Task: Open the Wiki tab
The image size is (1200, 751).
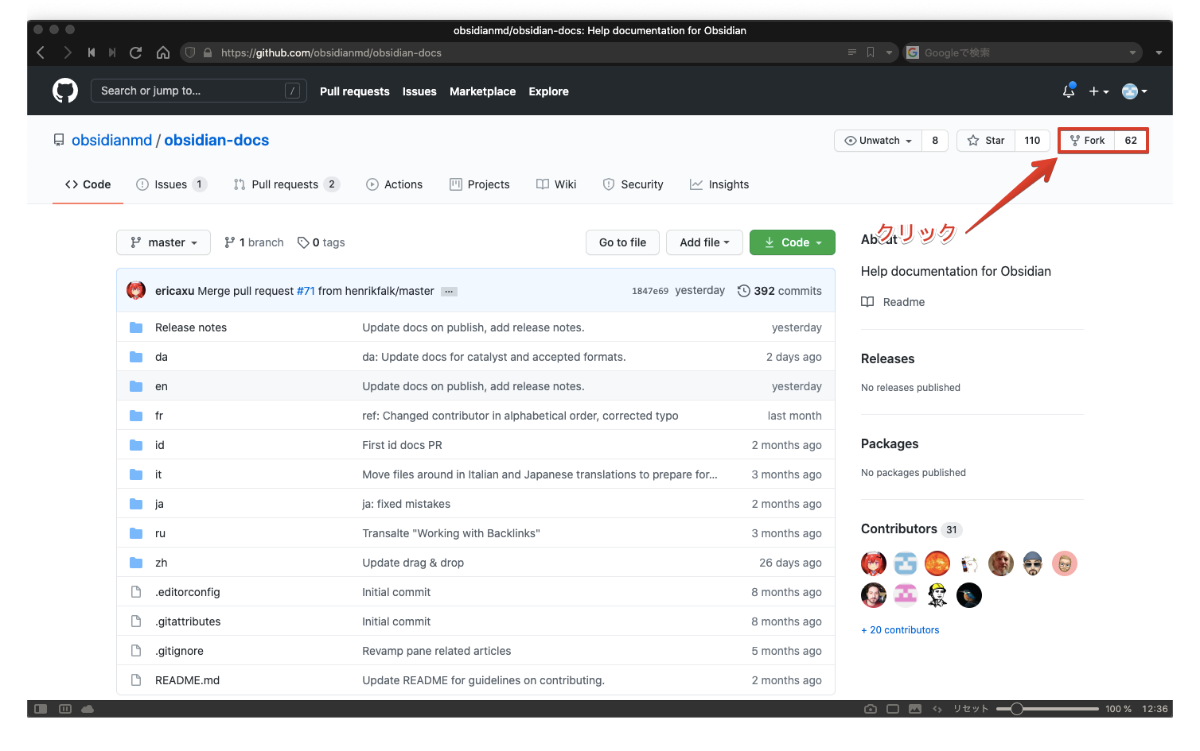Action: 556,185
